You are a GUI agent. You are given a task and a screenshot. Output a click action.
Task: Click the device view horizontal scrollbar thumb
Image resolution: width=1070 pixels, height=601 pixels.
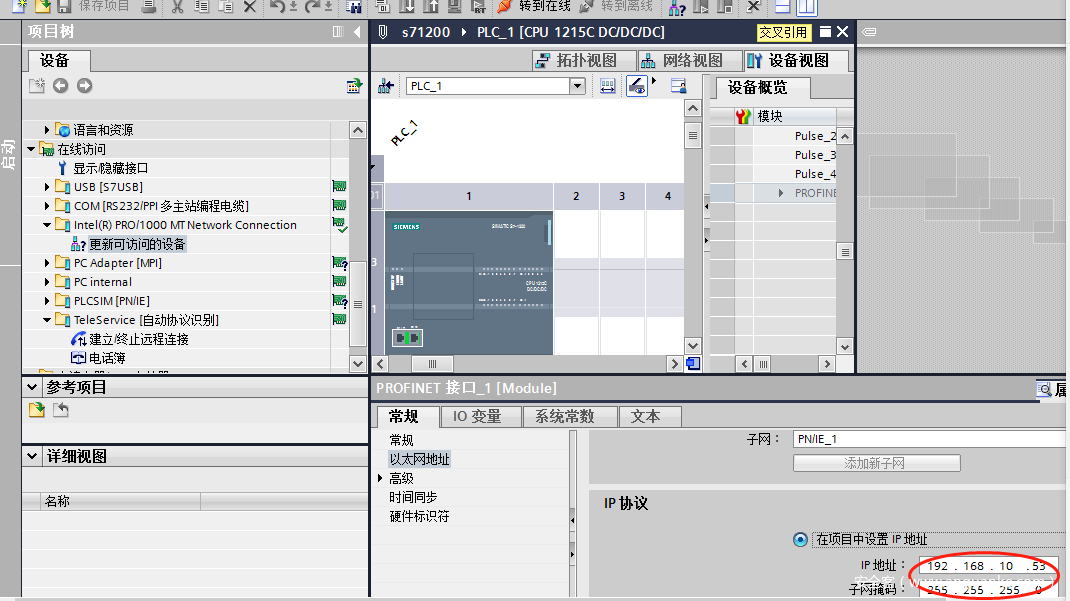tap(432, 364)
